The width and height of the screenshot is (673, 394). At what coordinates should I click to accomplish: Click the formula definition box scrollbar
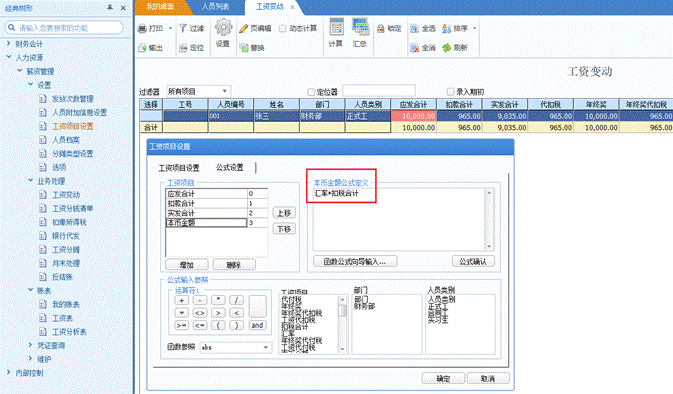pyautogui.click(x=488, y=219)
